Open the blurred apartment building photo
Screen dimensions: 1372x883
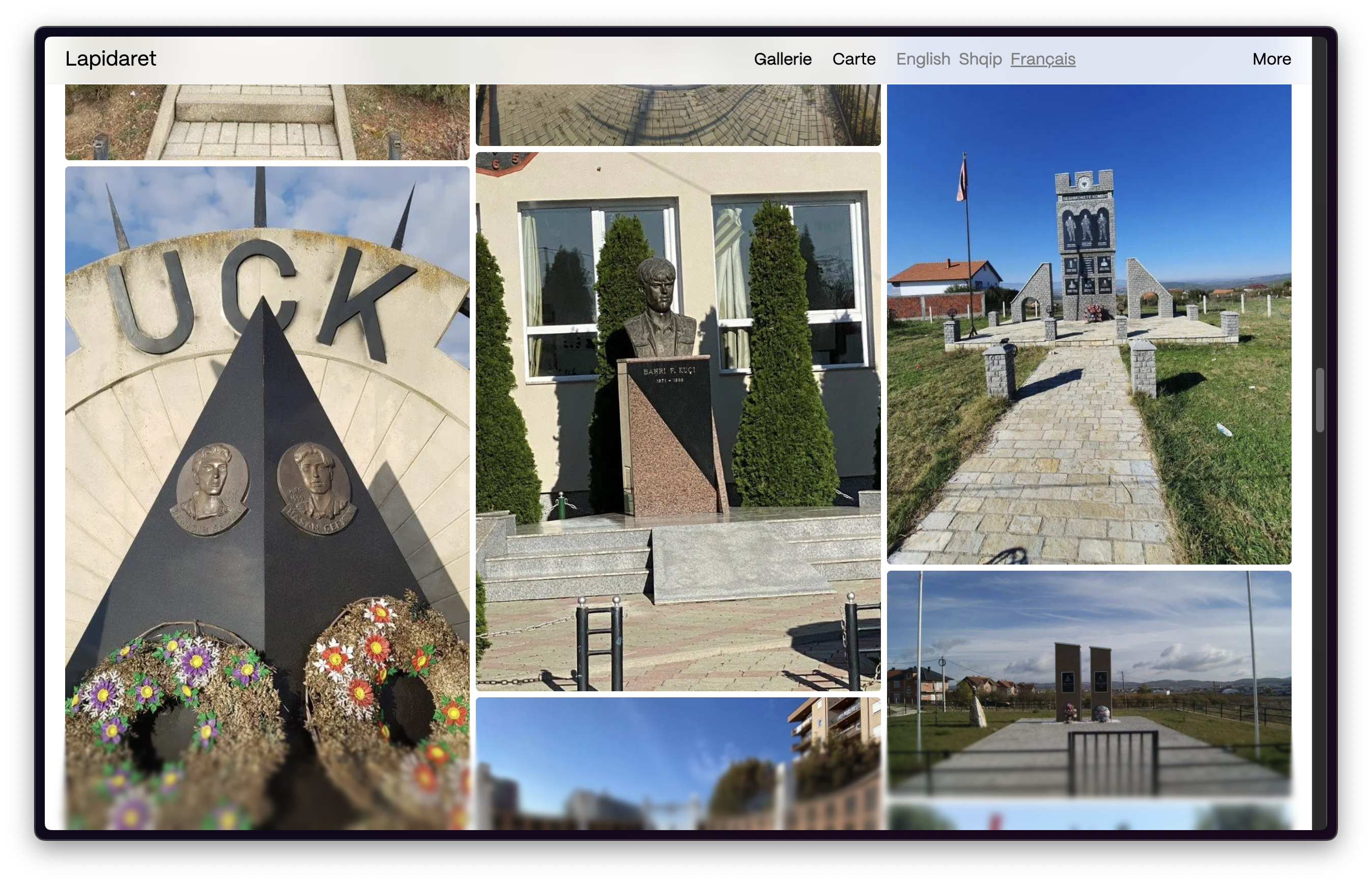coord(678,764)
